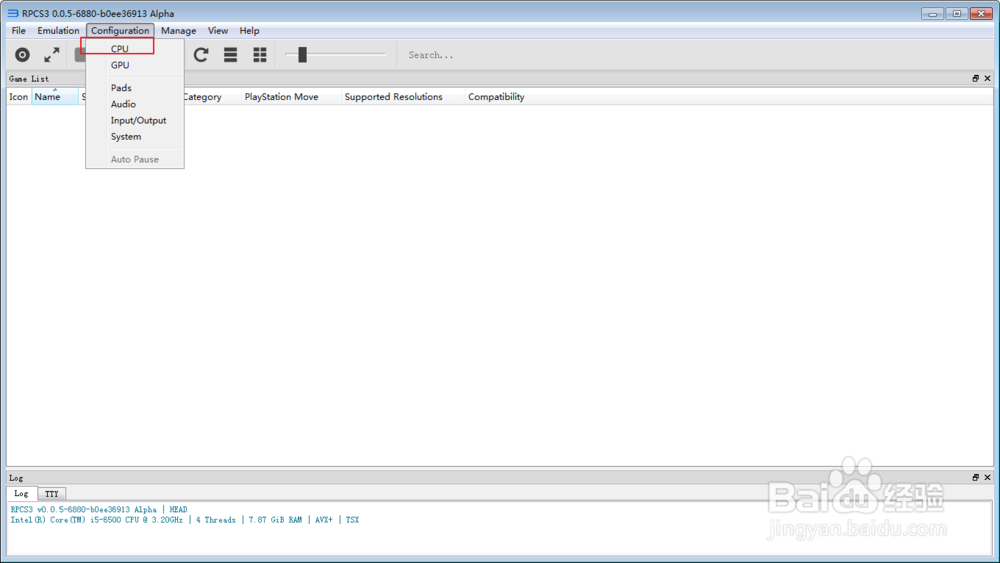This screenshot has height=563, width=1000.
Task: Switch to the Log tab
Action: pyautogui.click(x=21, y=494)
